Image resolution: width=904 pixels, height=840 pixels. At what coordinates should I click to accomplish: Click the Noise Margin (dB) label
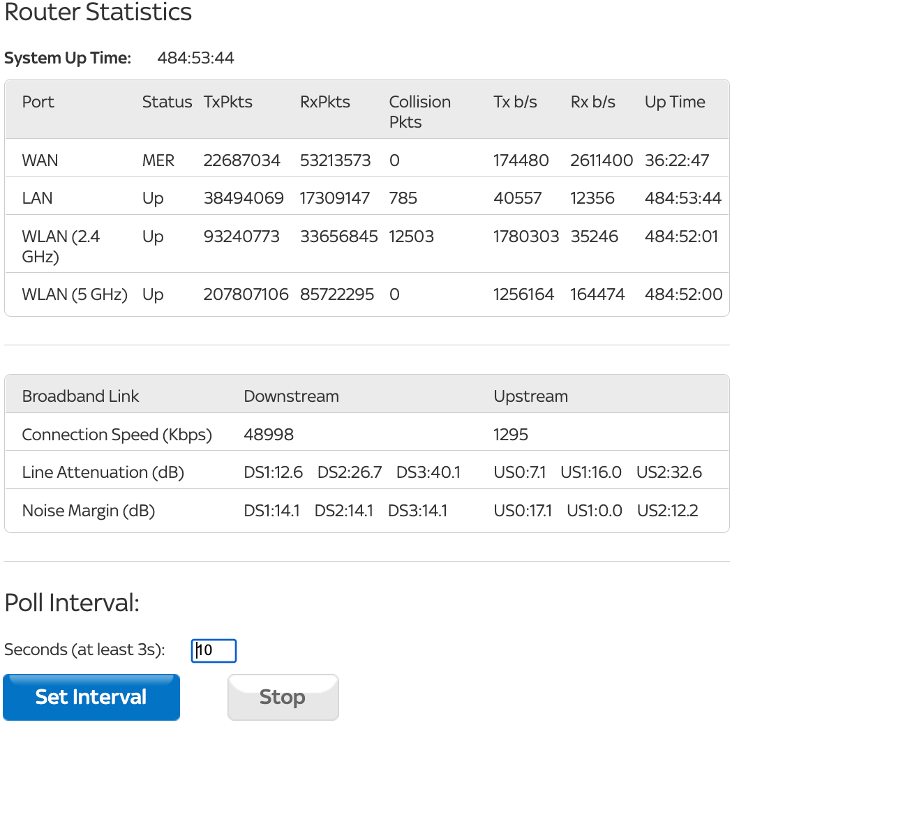click(x=88, y=511)
